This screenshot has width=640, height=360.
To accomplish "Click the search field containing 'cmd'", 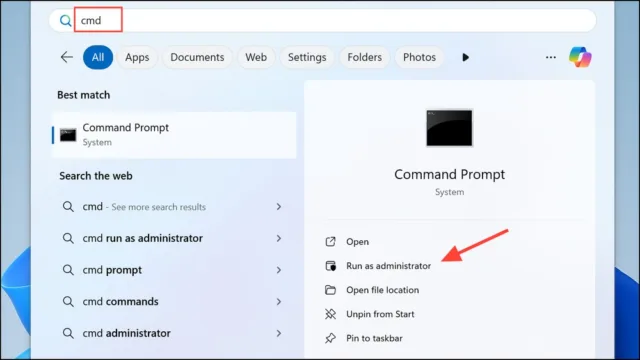I will pyautogui.click(x=322, y=20).
